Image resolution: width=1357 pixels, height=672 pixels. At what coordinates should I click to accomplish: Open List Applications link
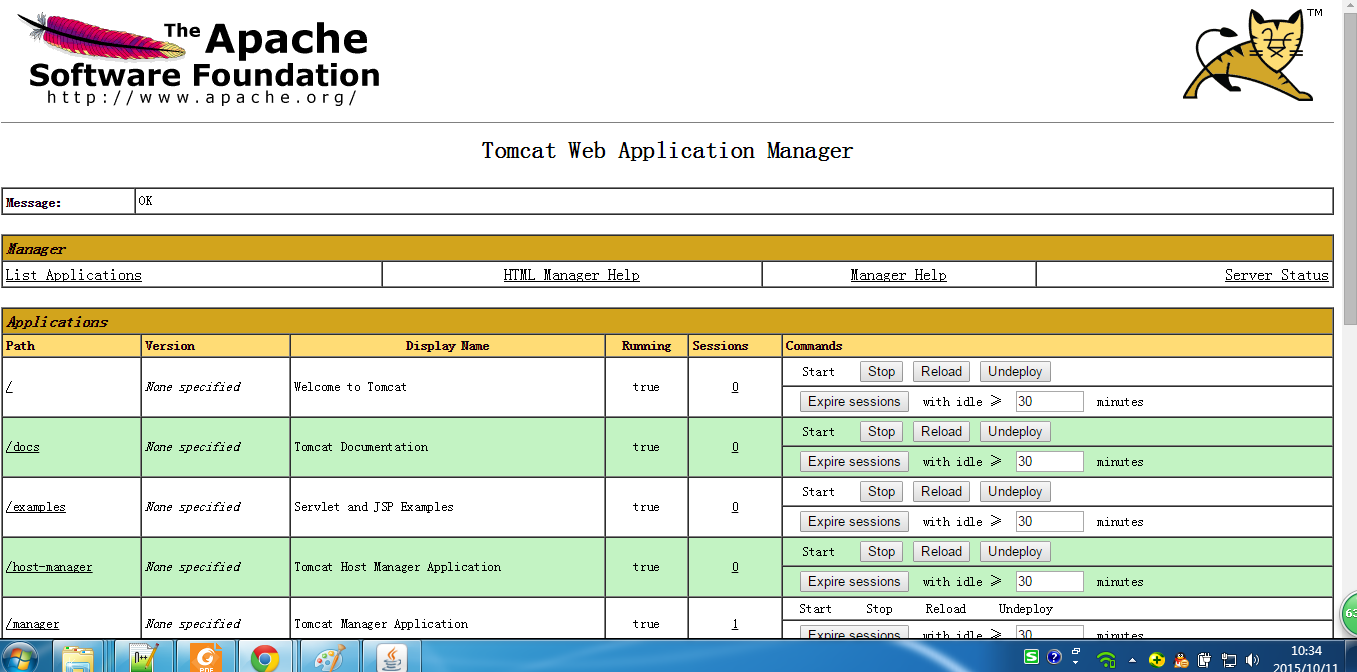[74, 275]
